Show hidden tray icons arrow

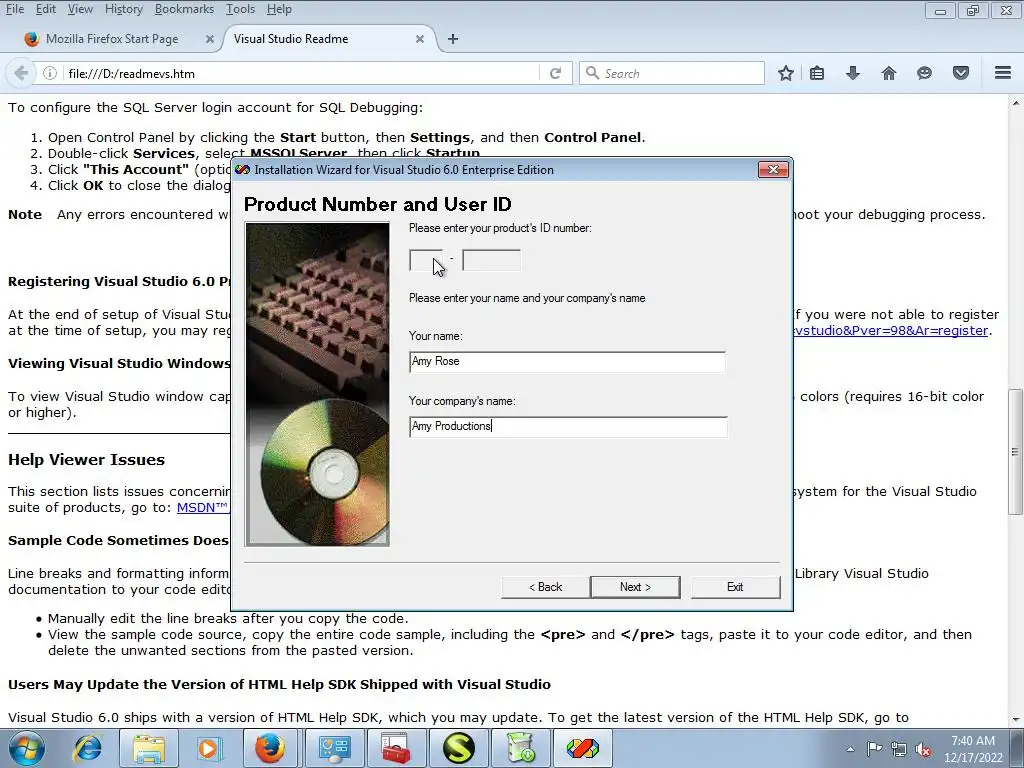click(850, 749)
